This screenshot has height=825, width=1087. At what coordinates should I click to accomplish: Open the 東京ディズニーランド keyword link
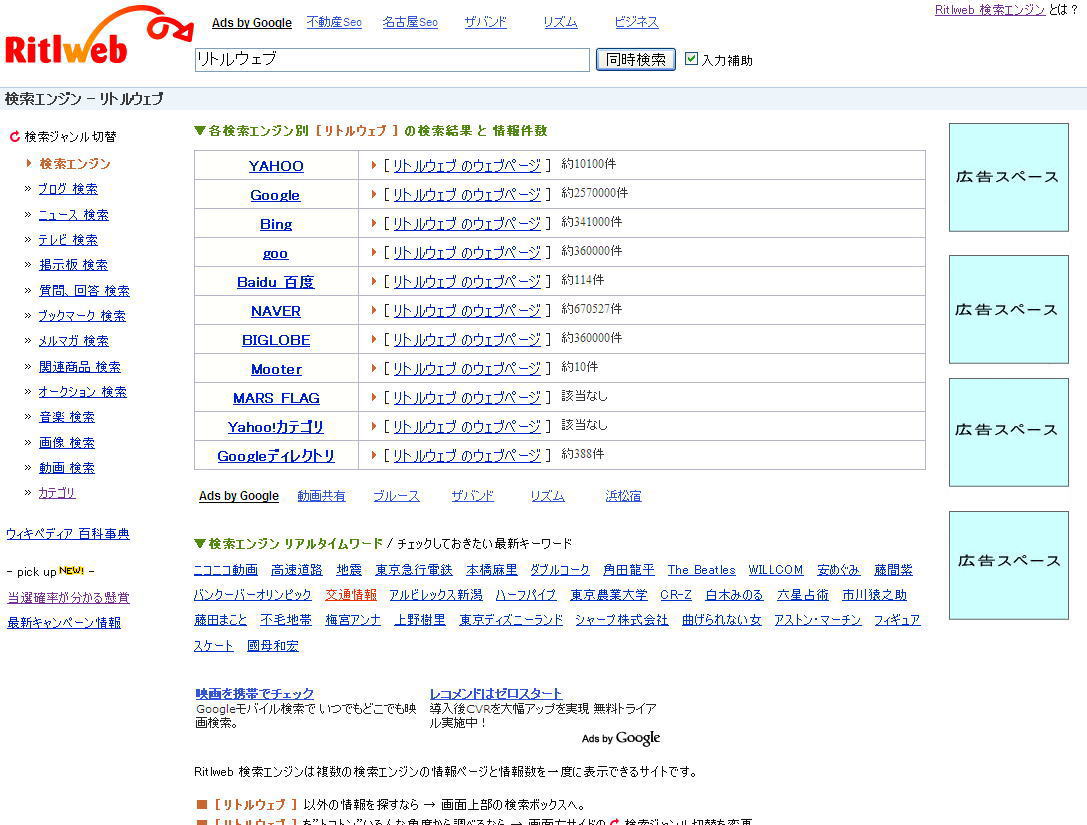click(511, 620)
